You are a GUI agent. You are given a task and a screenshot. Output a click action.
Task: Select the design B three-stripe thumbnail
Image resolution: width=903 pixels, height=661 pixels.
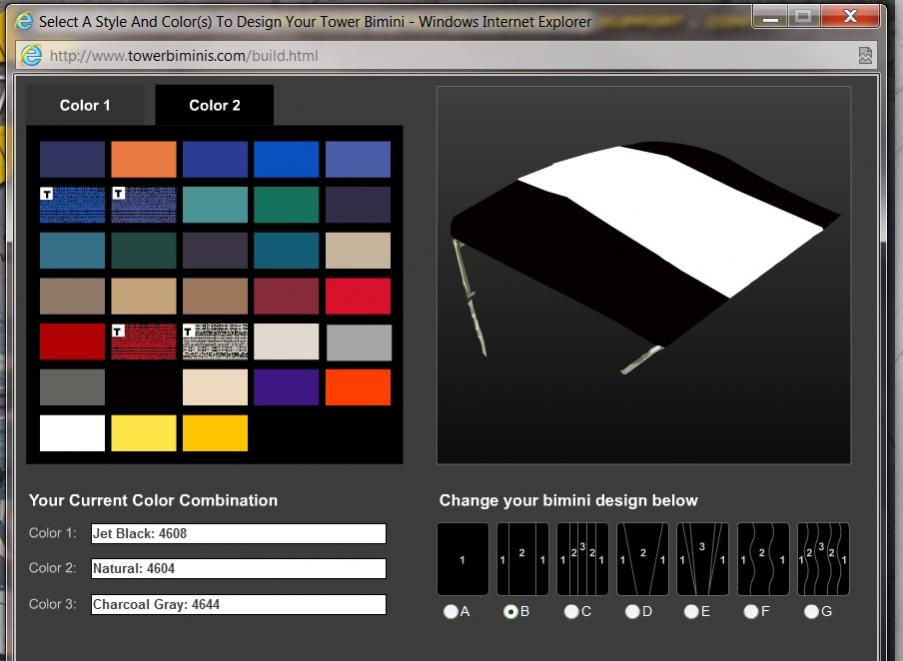522,559
